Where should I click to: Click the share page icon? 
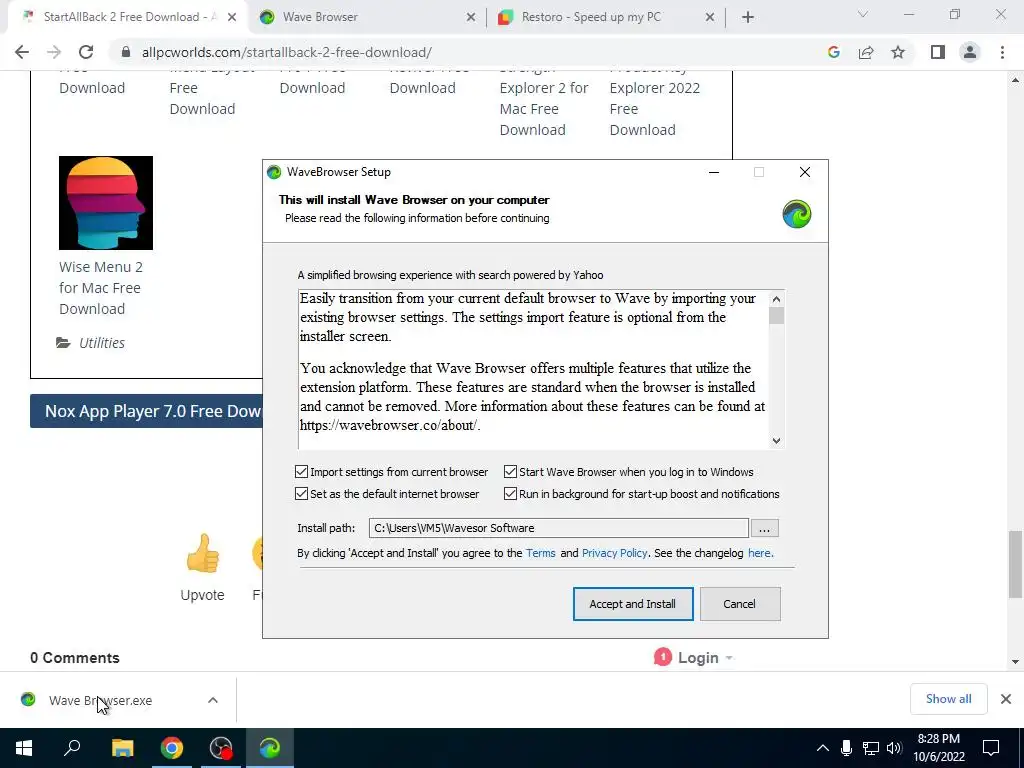(866, 52)
